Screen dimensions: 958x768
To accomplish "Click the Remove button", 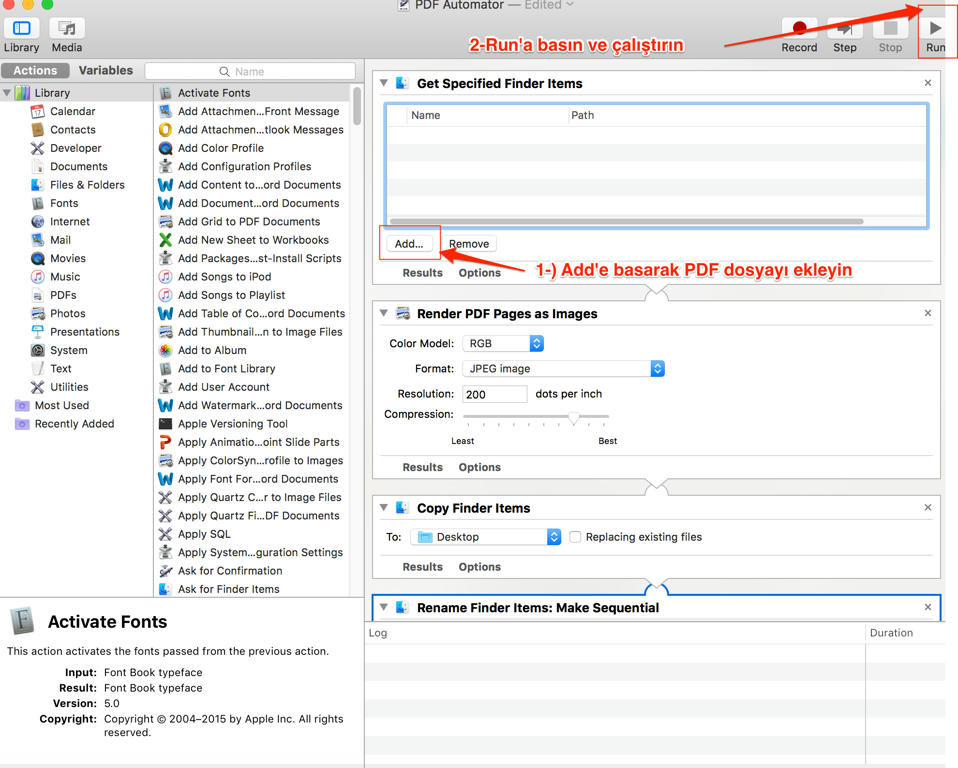I will 469,244.
